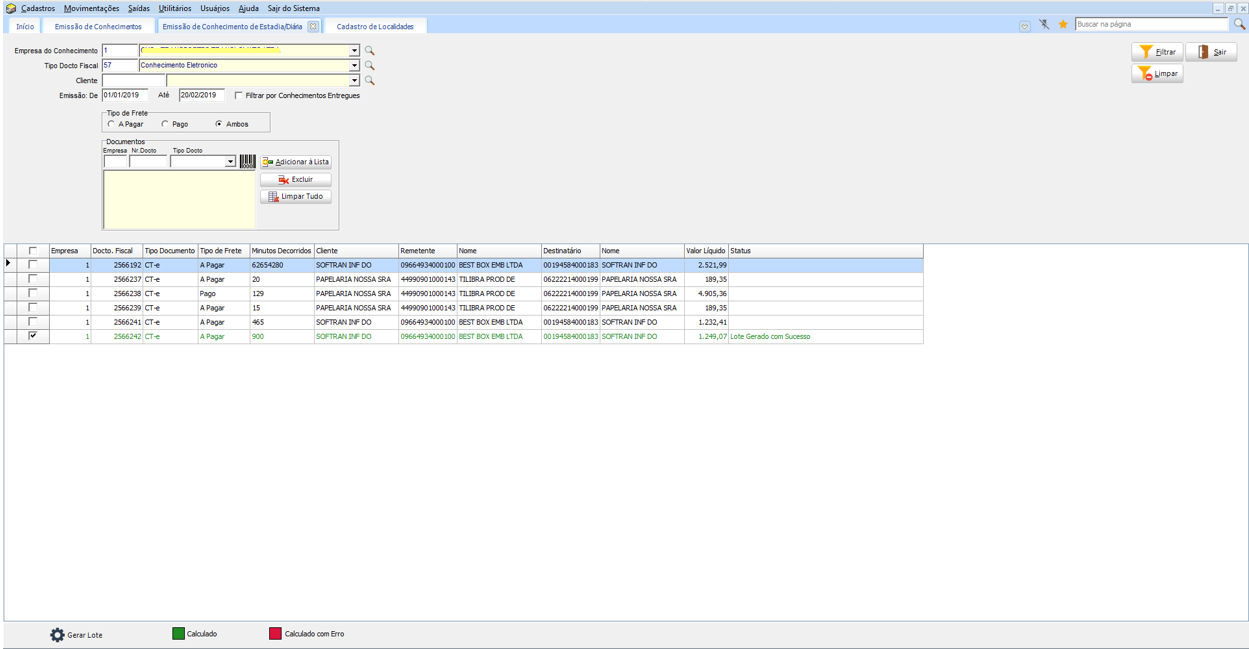Click the favorites star icon in top bar
Image resolution: width=1249 pixels, height=649 pixels.
pyautogui.click(x=1063, y=25)
